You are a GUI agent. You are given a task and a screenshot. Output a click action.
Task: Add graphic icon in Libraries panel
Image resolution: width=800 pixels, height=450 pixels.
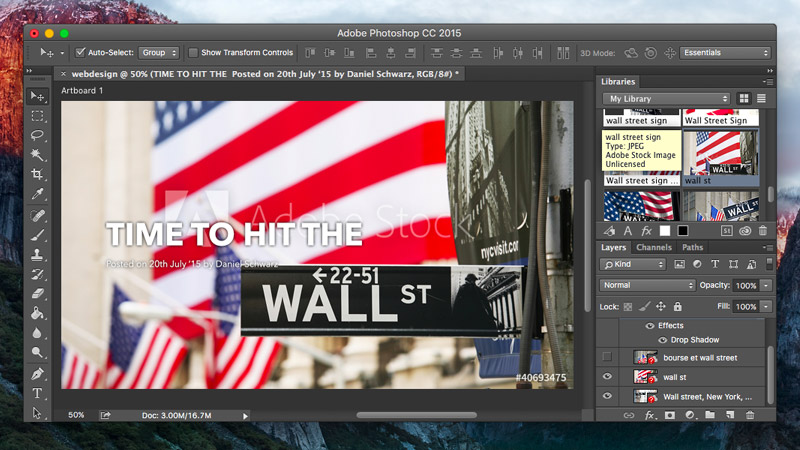[610, 231]
